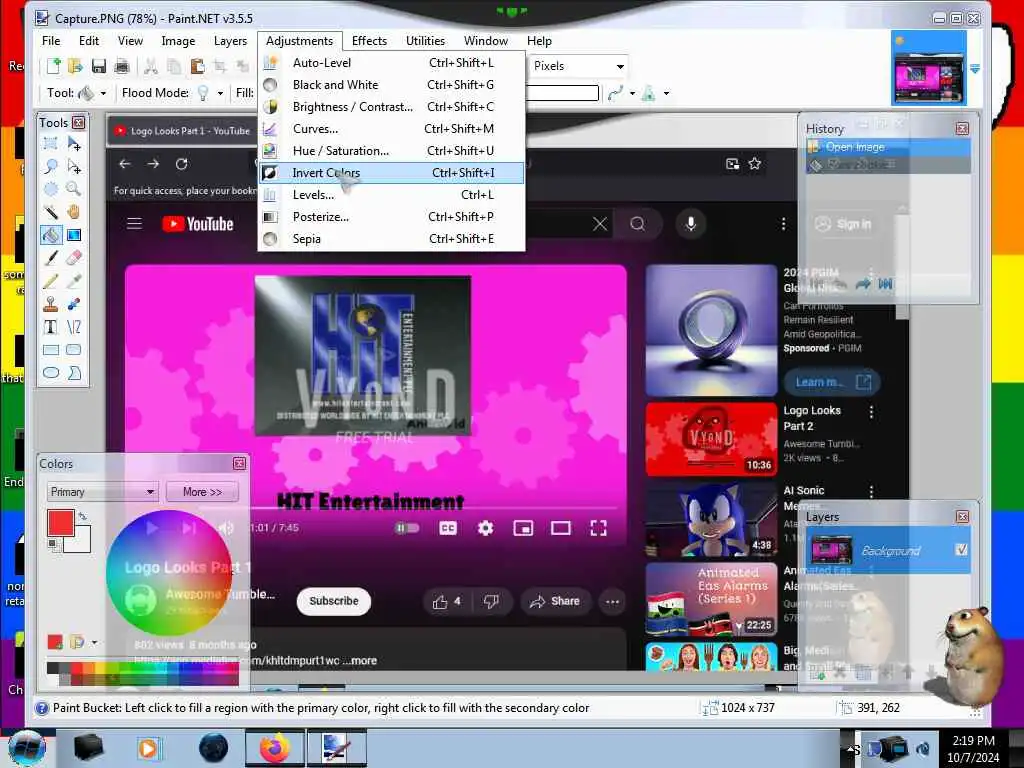
Task: Select Open Image entry in History
Action: click(888, 147)
